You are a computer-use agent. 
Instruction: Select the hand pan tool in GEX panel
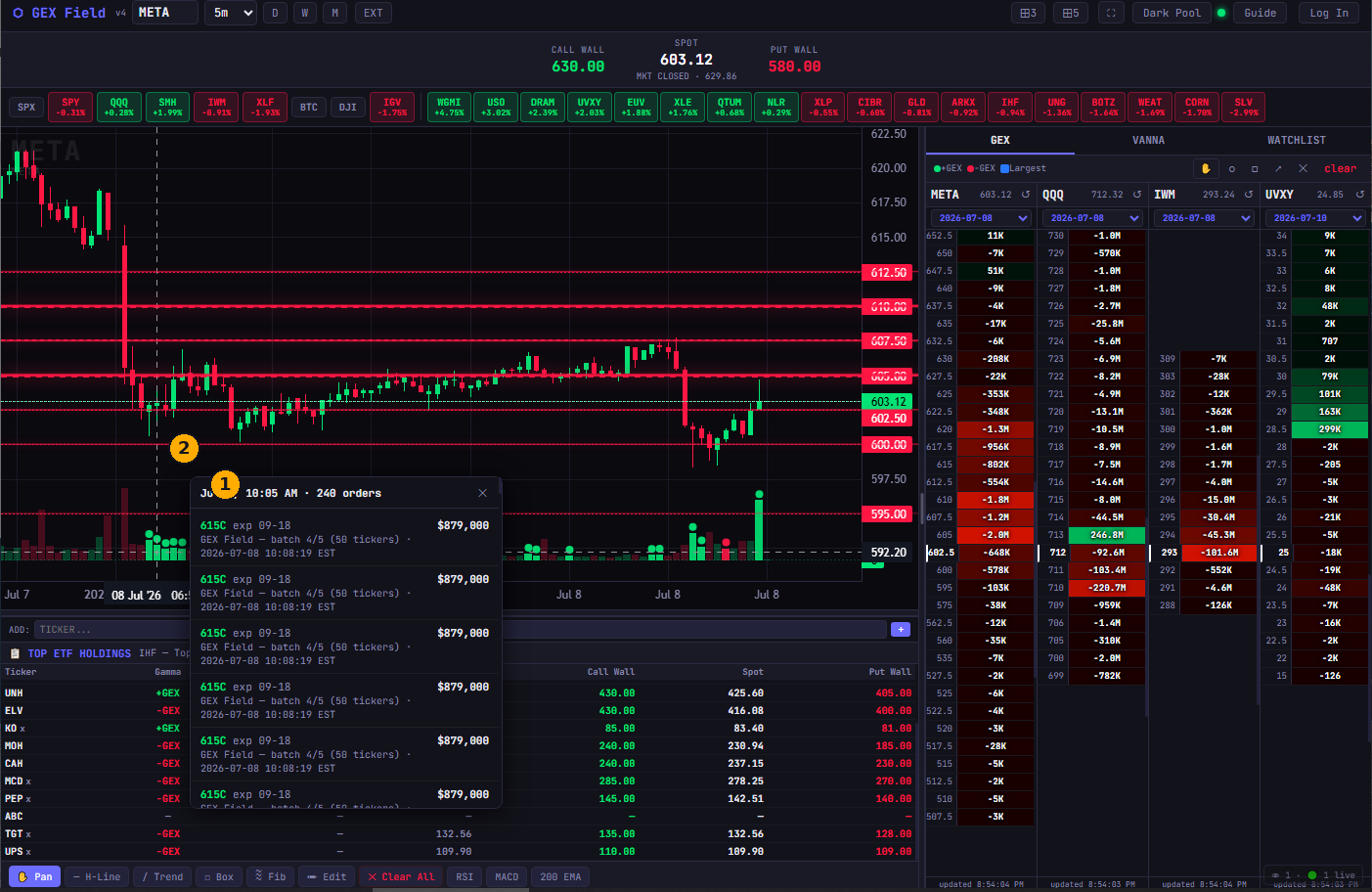pyautogui.click(x=1206, y=168)
